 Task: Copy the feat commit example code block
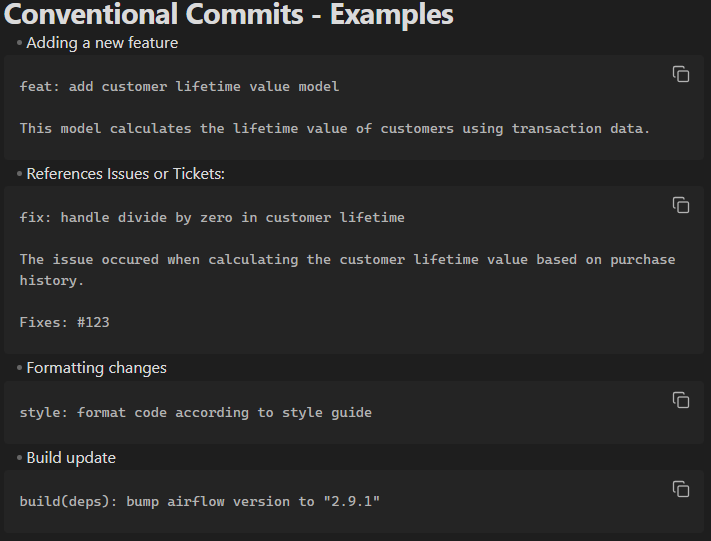coord(681,74)
